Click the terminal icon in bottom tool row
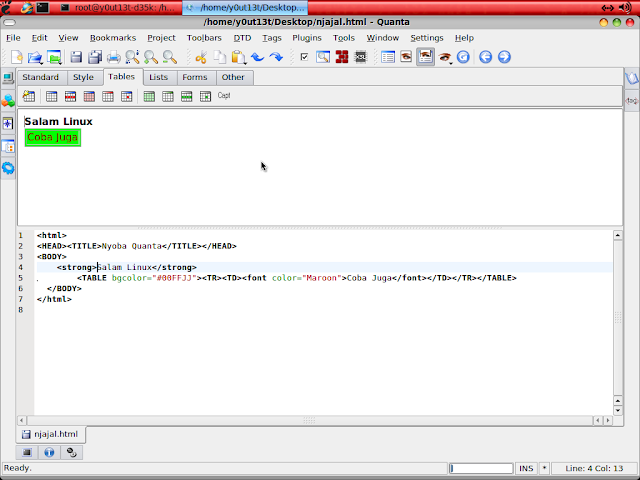 (27, 452)
